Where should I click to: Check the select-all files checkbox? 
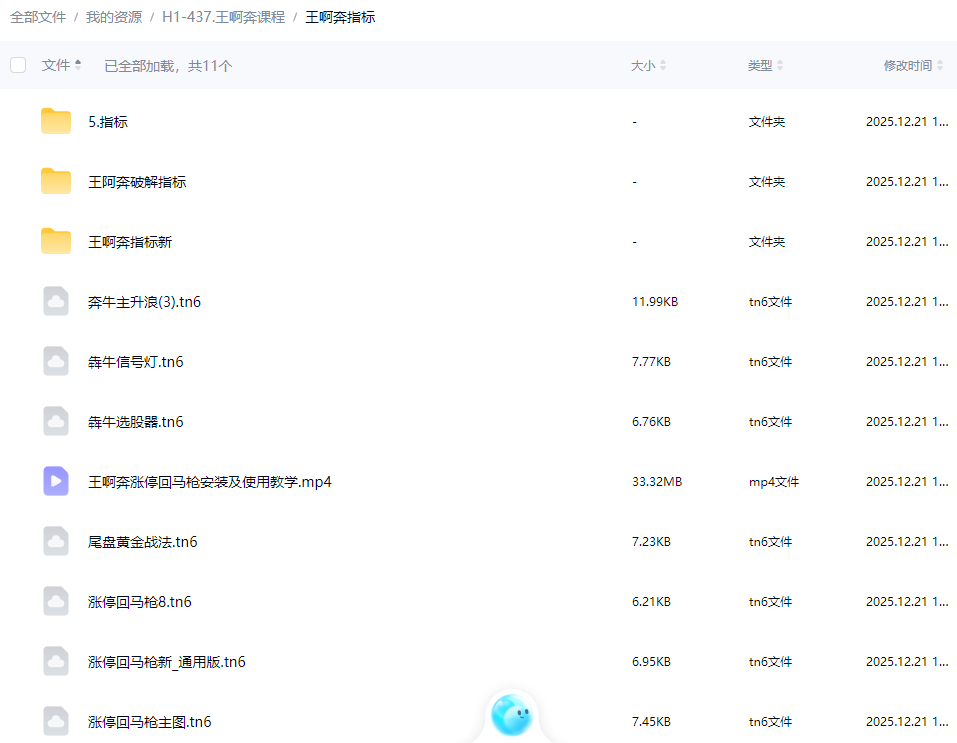pos(18,64)
